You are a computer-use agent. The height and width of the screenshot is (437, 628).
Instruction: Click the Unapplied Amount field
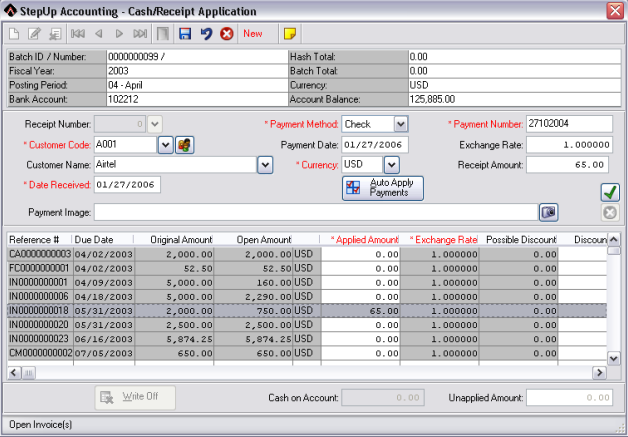tap(569, 397)
